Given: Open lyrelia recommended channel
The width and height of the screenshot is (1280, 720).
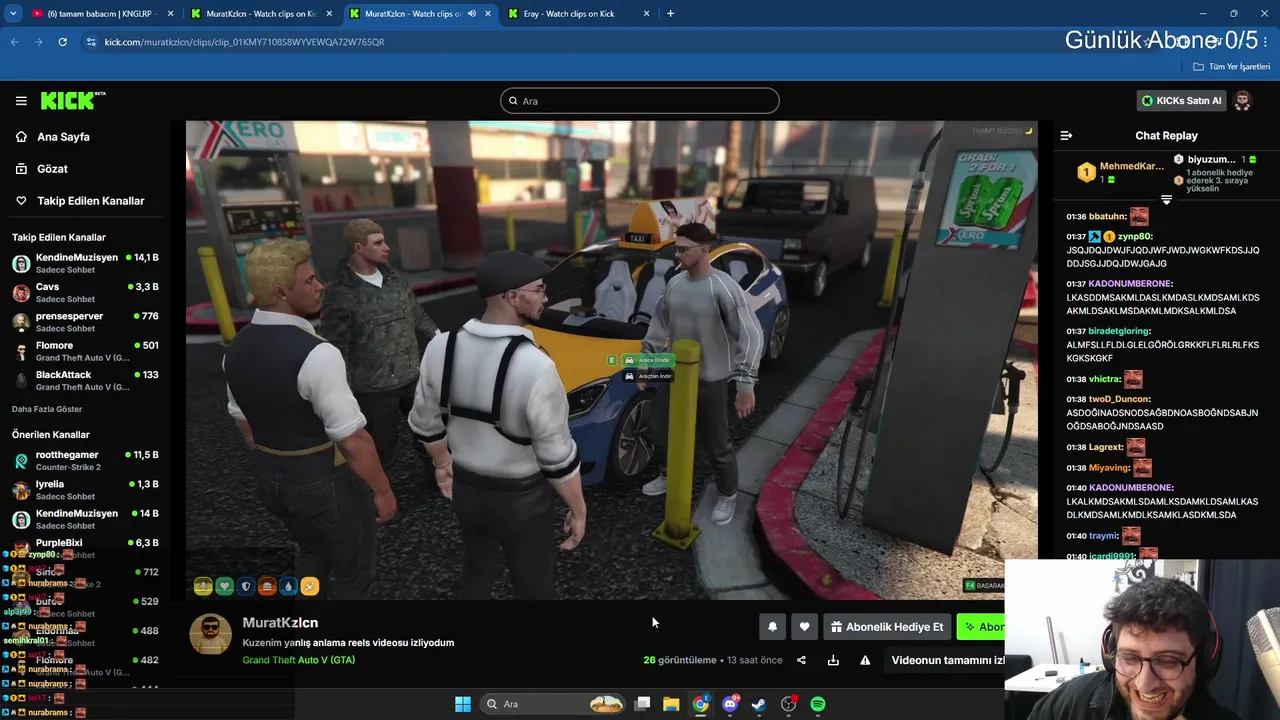Looking at the screenshot, I should [85, 489].
